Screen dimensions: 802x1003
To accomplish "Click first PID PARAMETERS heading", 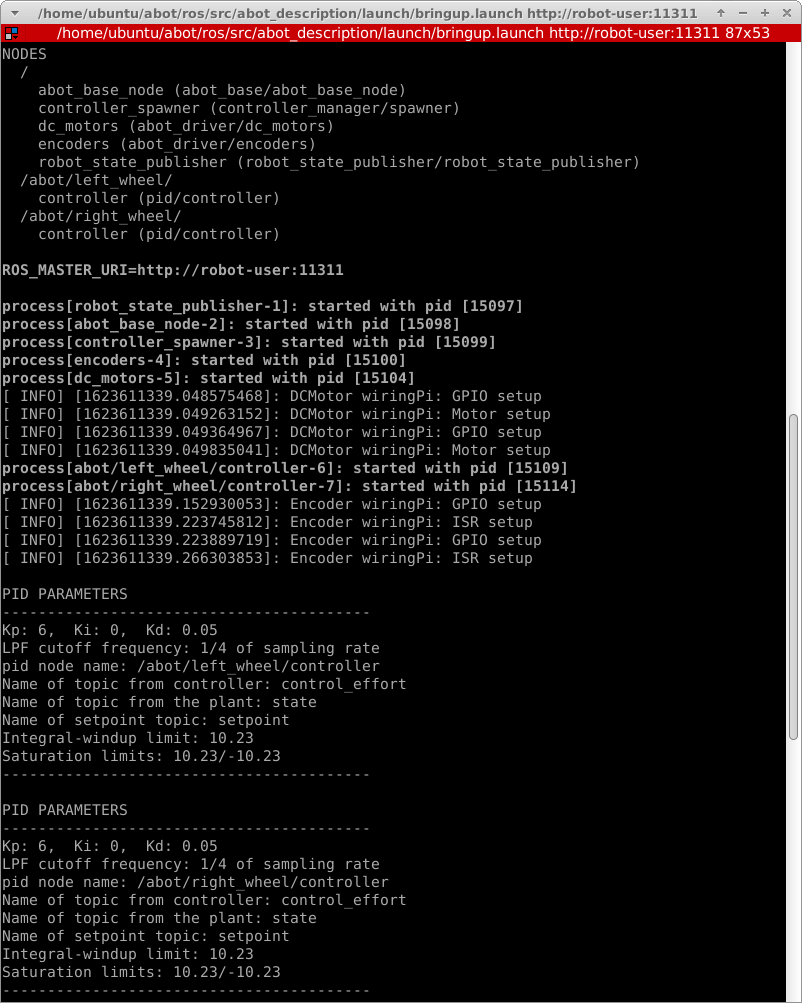I will pos(65,594).
